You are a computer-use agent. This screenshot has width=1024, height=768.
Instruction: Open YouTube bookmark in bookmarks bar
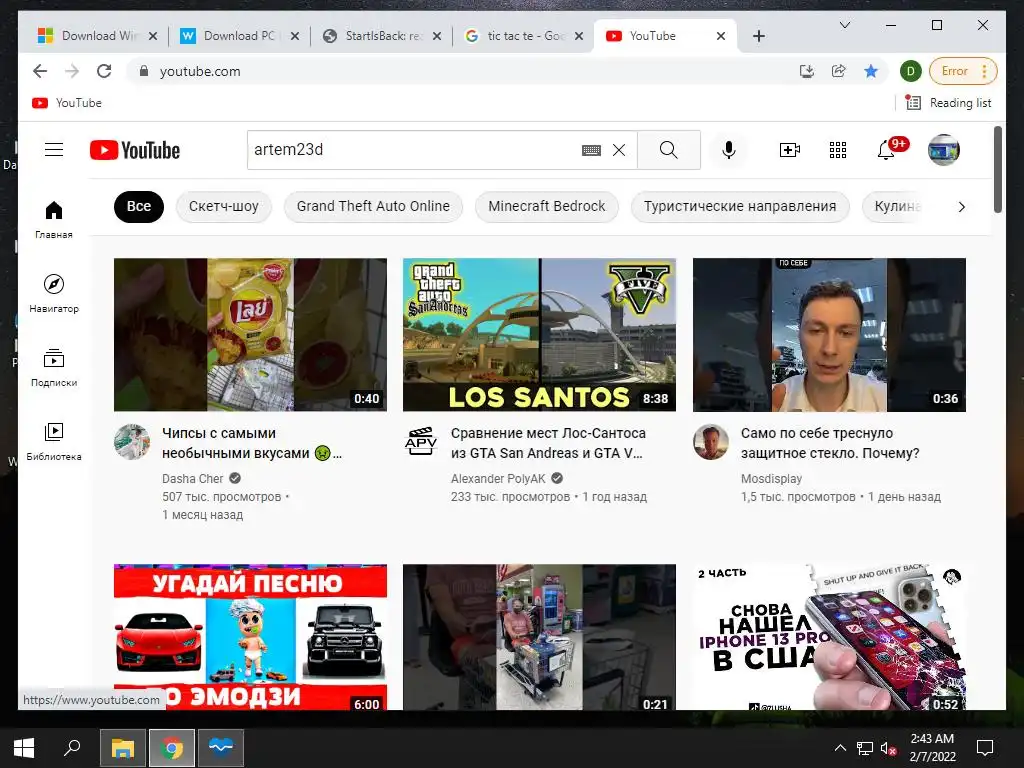click(67, 103)
